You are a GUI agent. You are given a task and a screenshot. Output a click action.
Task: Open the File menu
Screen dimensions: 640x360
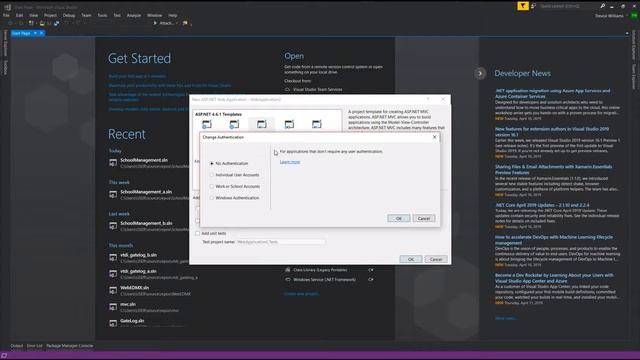6,16
